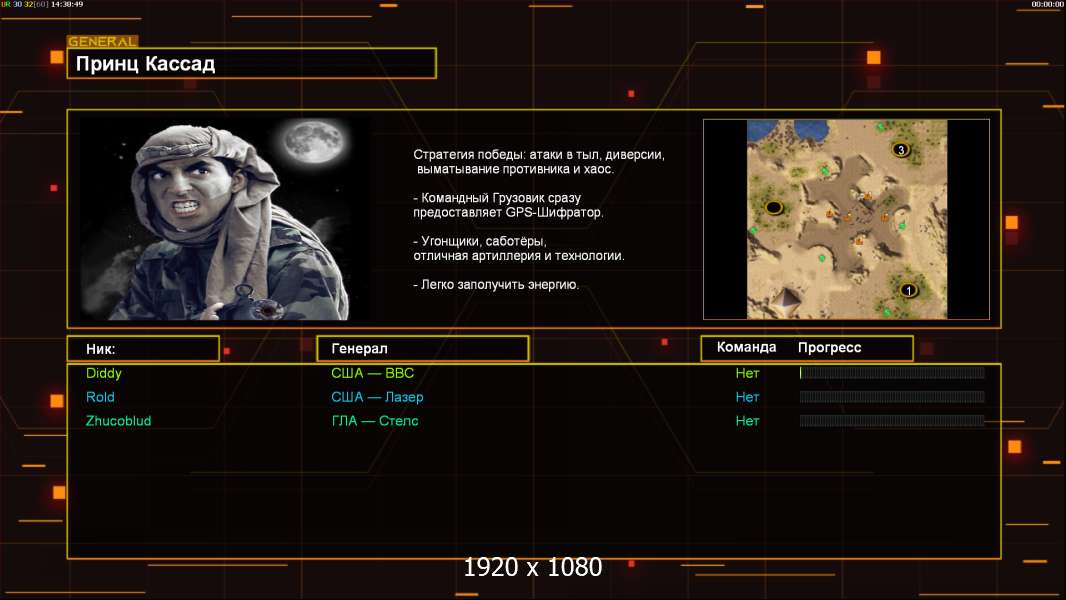Select player Zhucoblud in the list
This screenshot has width=1066, height=600.
[118, 421]
